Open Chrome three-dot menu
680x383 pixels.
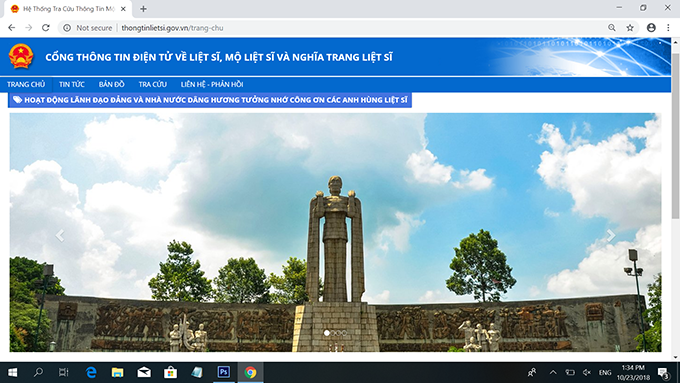coord(668,28)
